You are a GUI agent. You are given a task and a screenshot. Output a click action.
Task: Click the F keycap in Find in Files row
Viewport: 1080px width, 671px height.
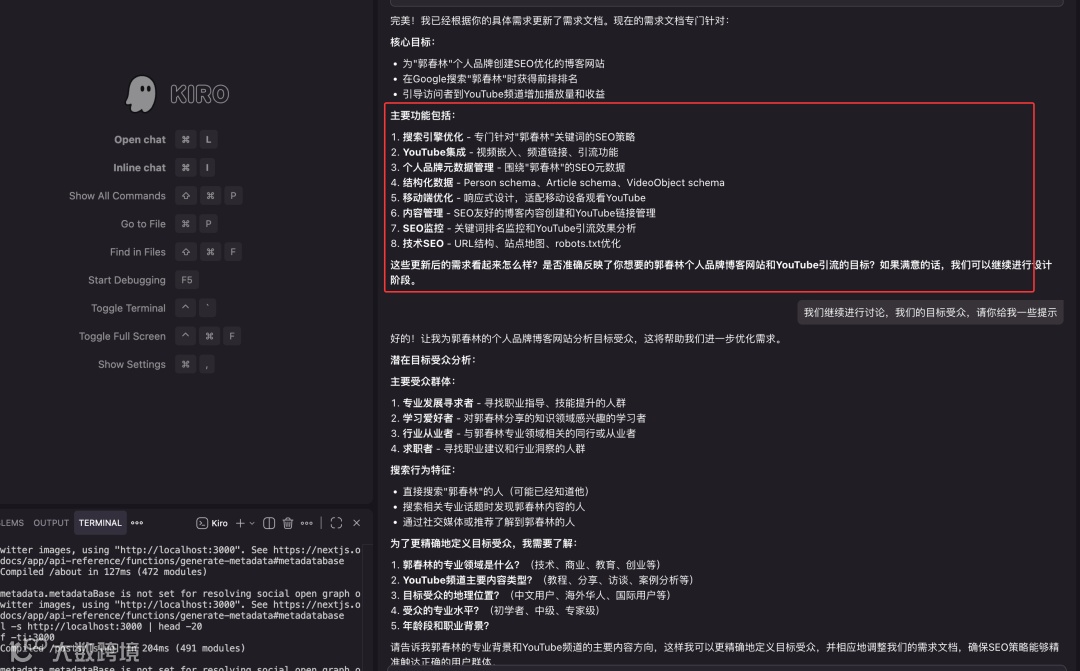[x=233, y=252]
